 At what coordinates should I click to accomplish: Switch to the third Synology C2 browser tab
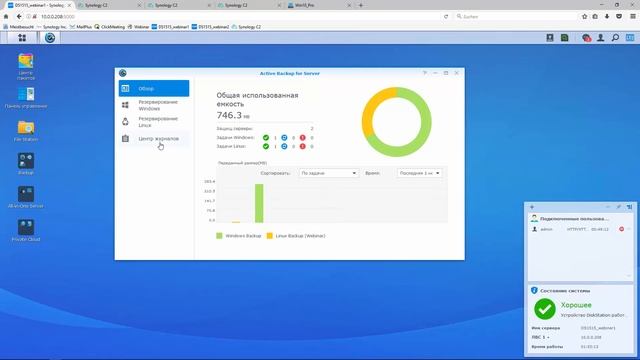[249, 5]
